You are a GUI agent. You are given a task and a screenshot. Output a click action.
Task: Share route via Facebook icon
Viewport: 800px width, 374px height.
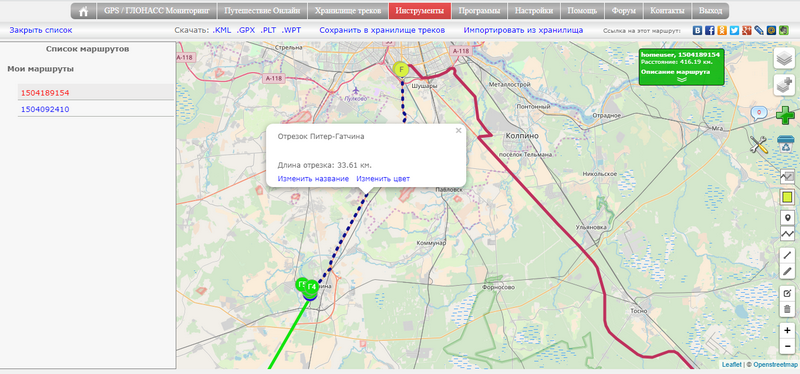710,30
